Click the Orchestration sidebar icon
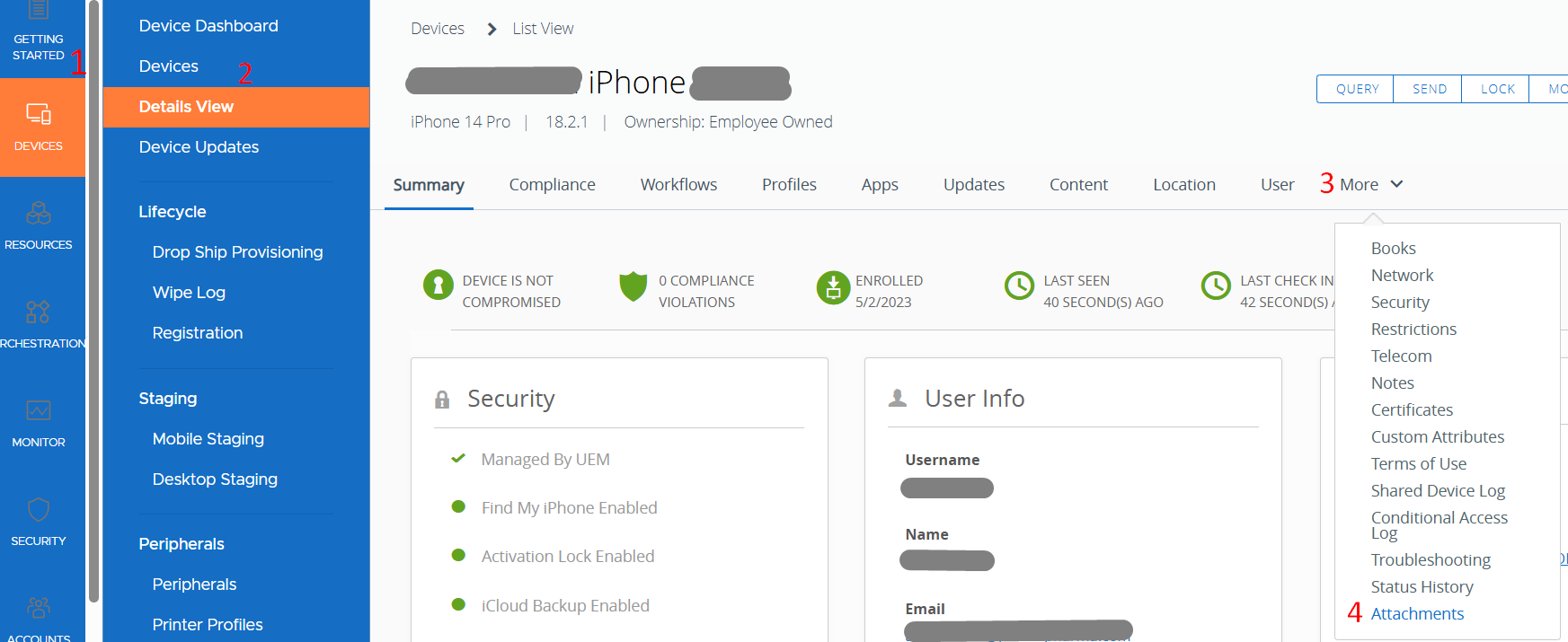Image resolution: width=1568 pixels, height=642 pixels. [39, 312]
